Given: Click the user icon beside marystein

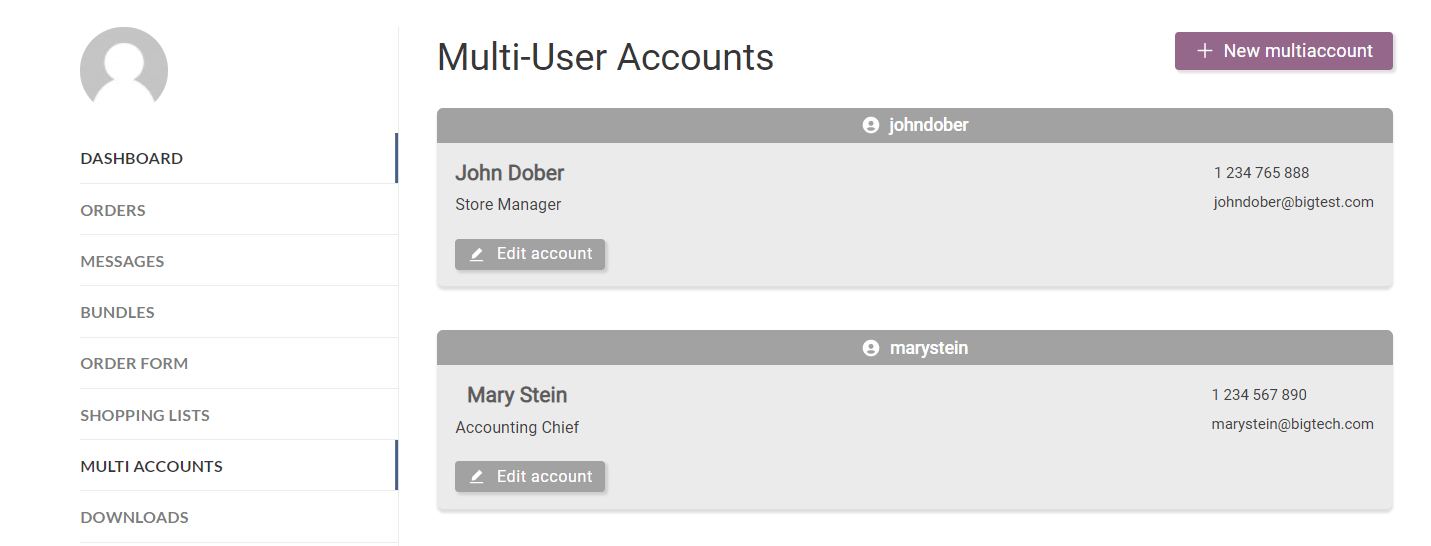Looking at the screenshot, I should point(871,349).
